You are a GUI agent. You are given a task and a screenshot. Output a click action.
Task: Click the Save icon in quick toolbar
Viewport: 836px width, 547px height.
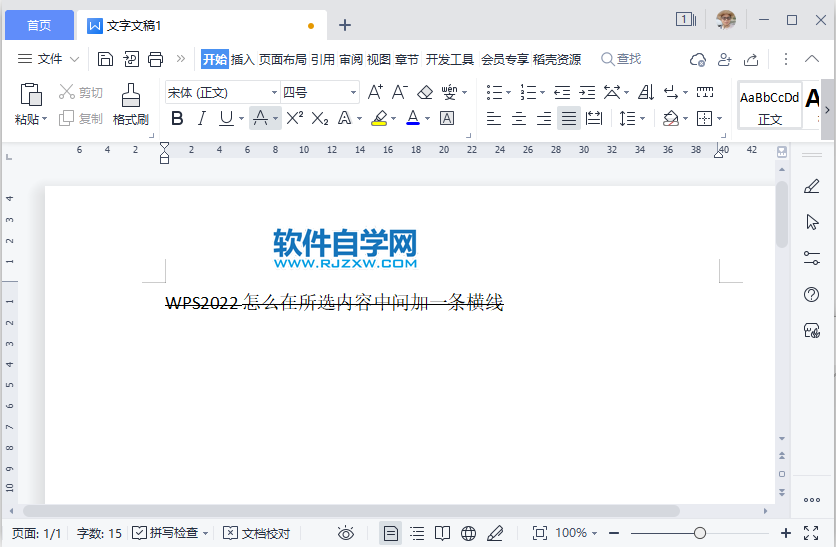[x=106, y=59]
